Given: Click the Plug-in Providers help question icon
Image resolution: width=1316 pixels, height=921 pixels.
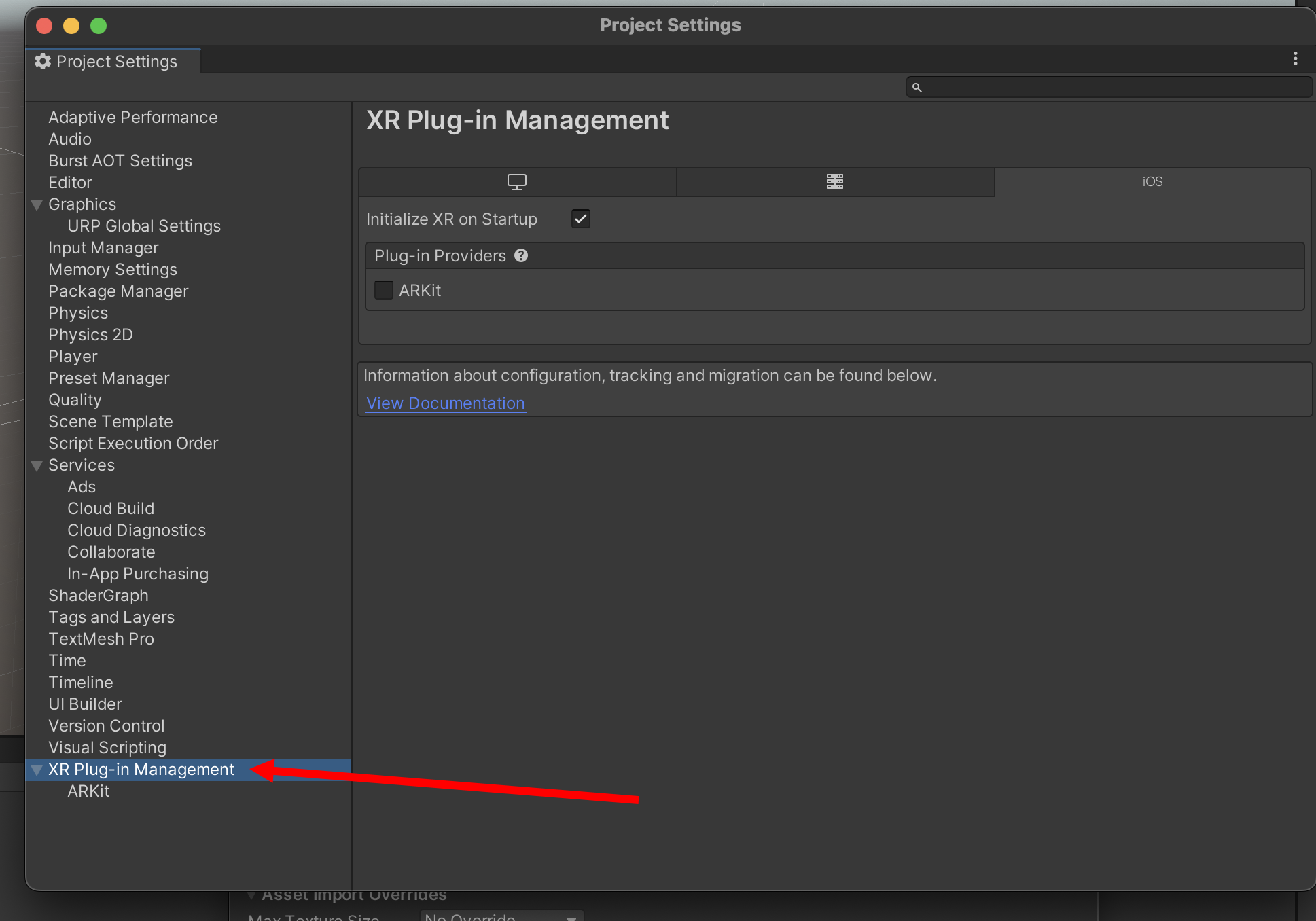Looking at the screenshot, I should pyautogui.click(x=521, y=256).
